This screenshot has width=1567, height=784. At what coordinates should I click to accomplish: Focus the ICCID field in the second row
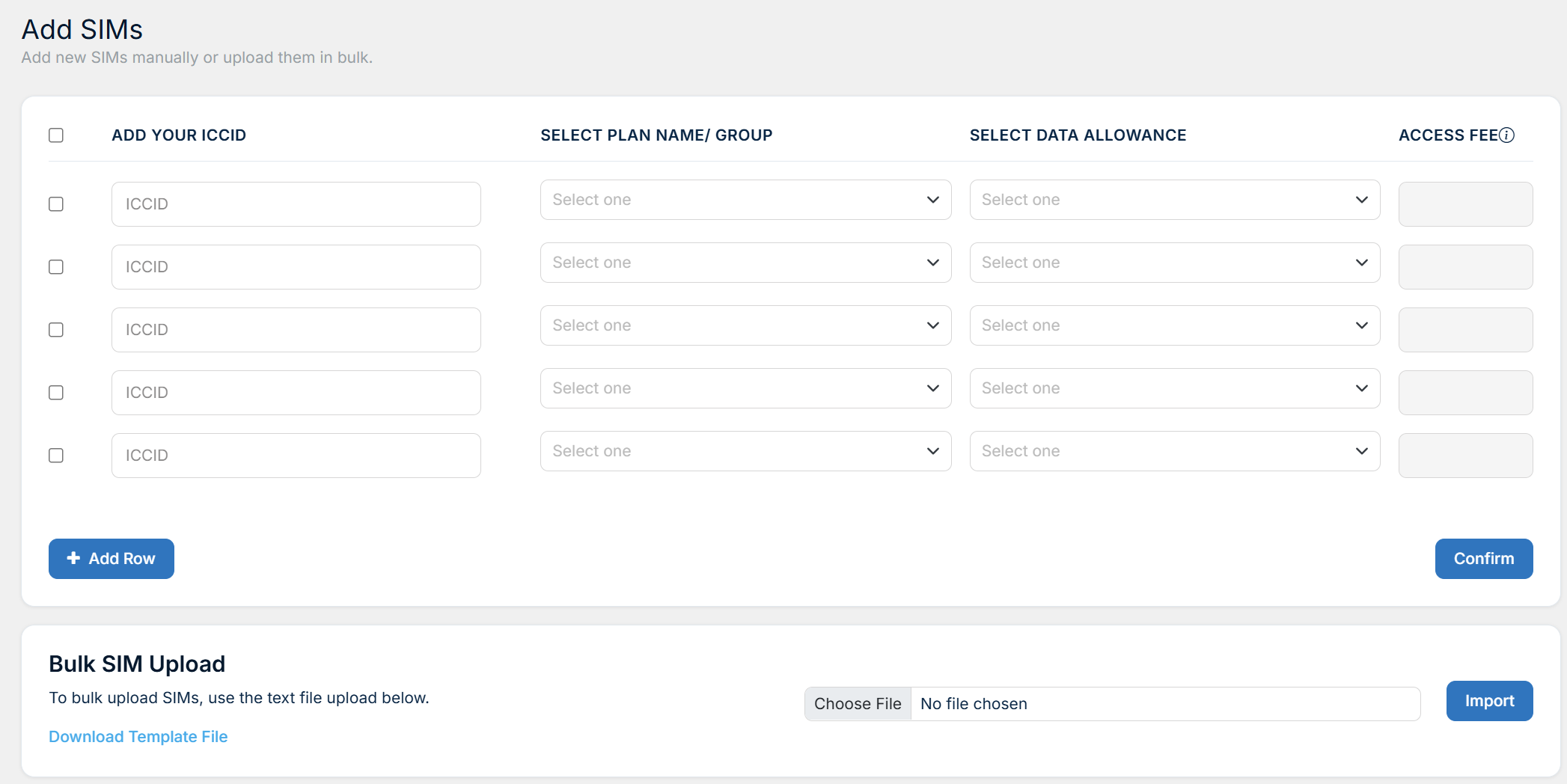[296, 267]
